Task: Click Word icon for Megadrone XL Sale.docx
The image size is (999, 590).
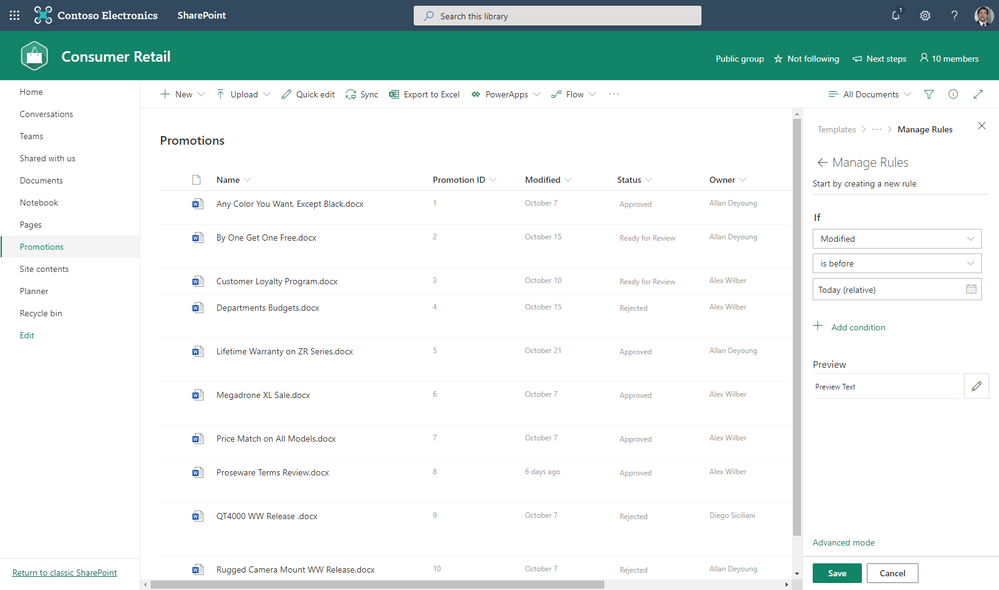Action: coord(198,395)
